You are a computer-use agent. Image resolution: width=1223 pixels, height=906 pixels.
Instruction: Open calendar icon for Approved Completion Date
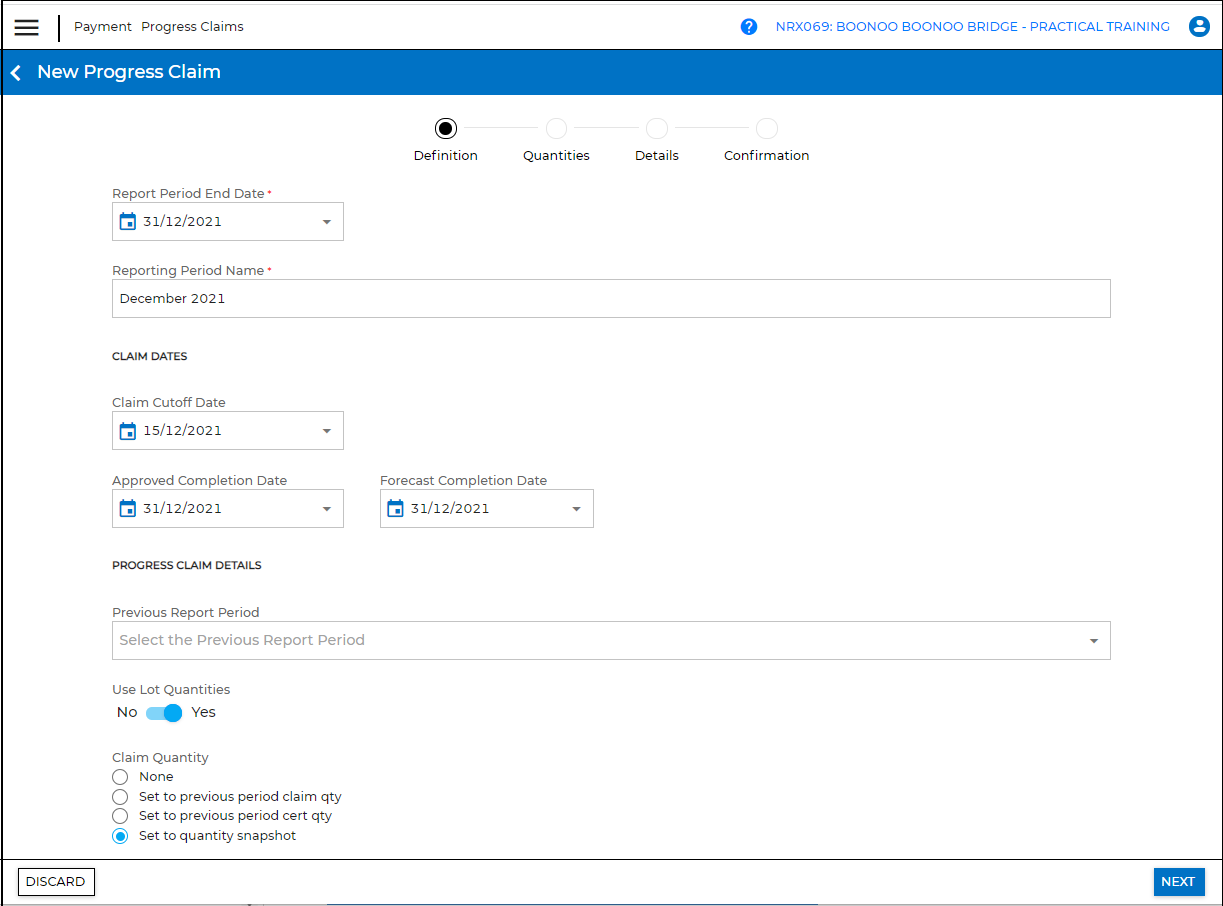coord(127,508)
